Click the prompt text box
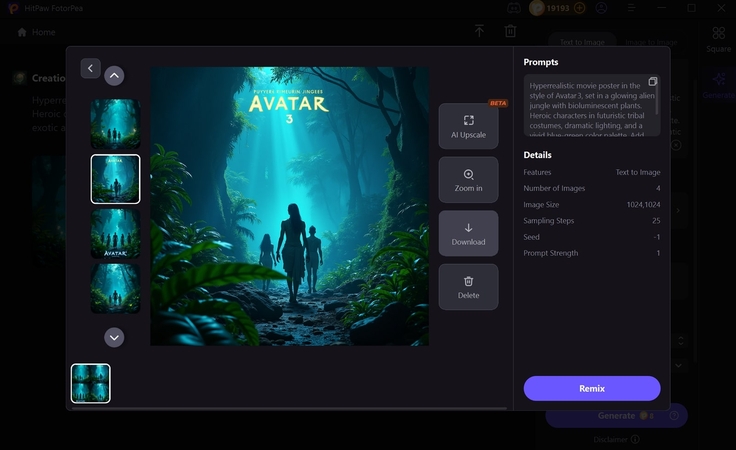736x450 pixels. [591, 105]
